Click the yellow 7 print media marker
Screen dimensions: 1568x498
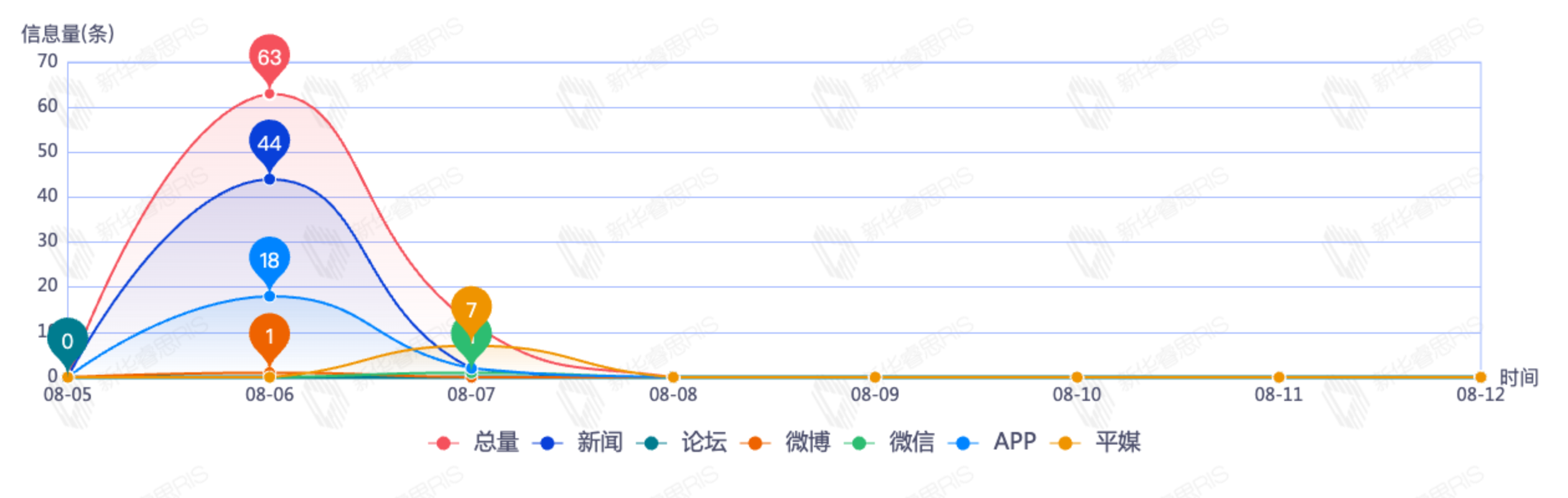click(471, 309)
